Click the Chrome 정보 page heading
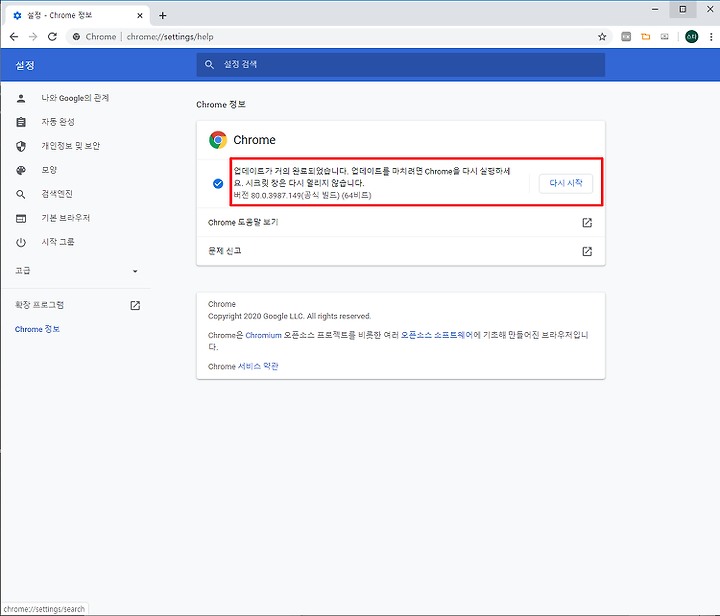The image size is (720, 616). tap(220, 105)
